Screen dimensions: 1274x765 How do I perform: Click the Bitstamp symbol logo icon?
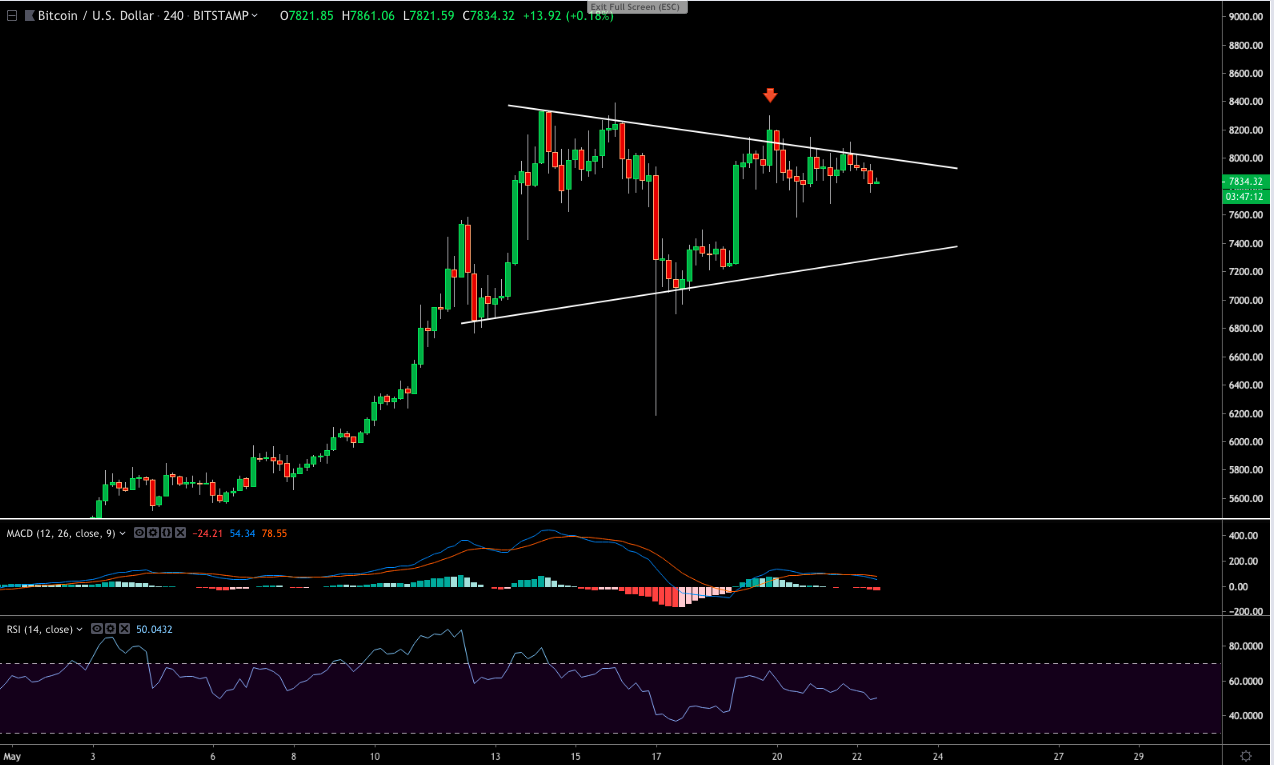click(x=30, y=15)
